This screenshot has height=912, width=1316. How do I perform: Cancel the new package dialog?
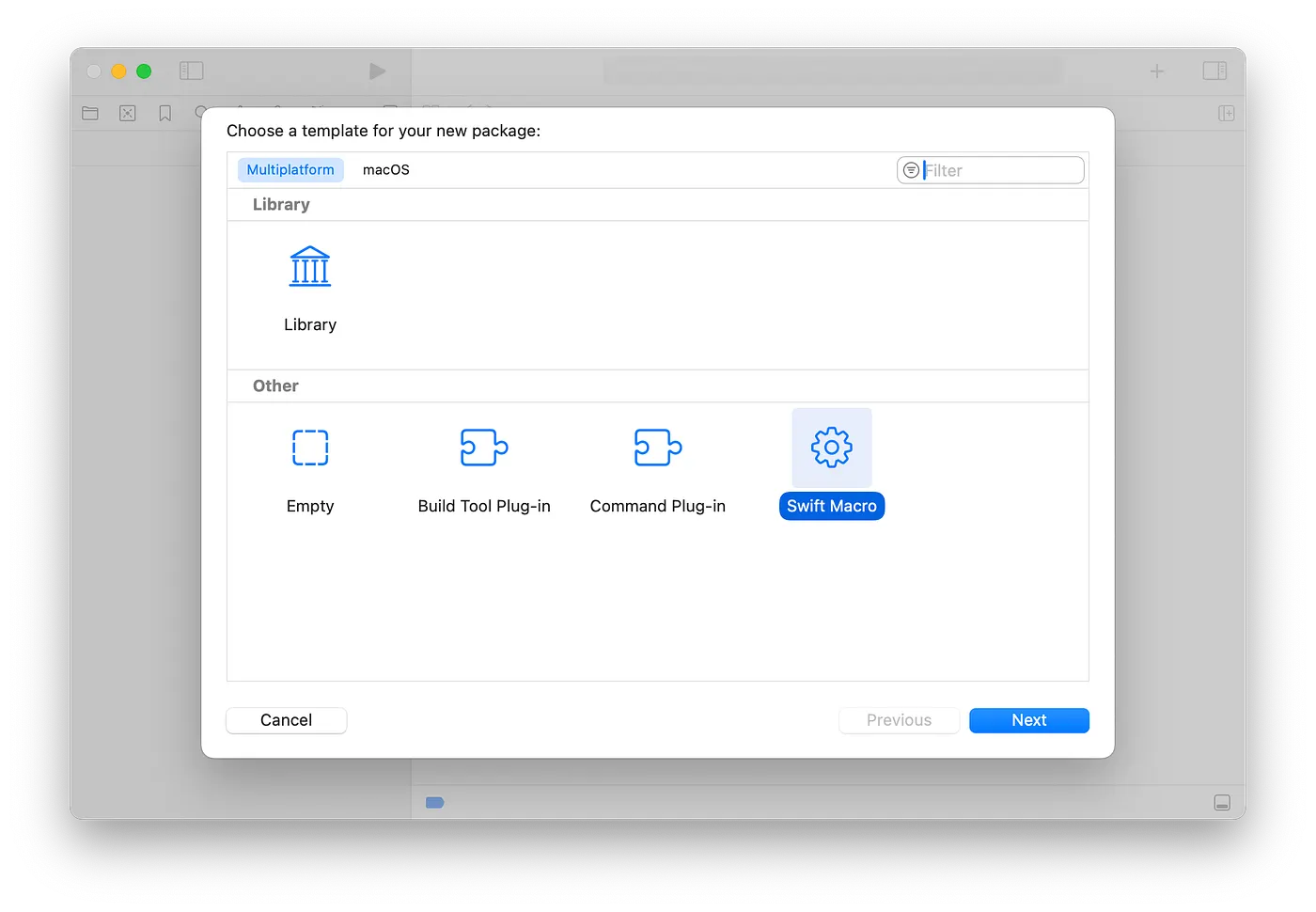287,720
